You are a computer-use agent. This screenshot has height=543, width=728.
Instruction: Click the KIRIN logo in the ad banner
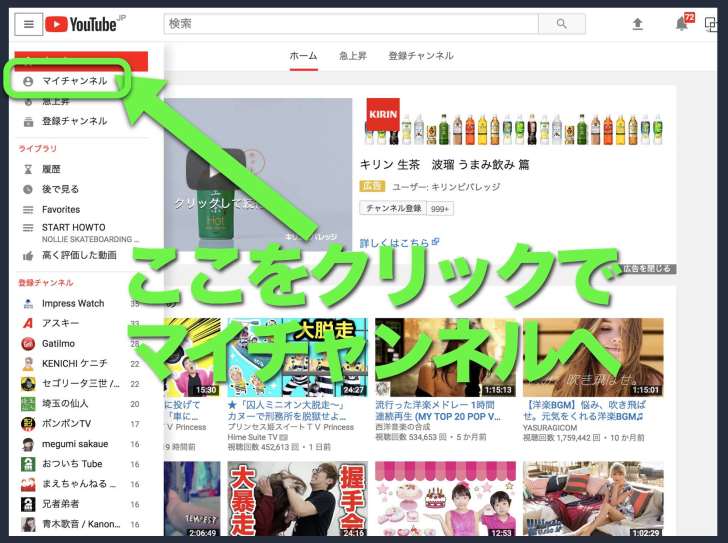pos(383,114)
